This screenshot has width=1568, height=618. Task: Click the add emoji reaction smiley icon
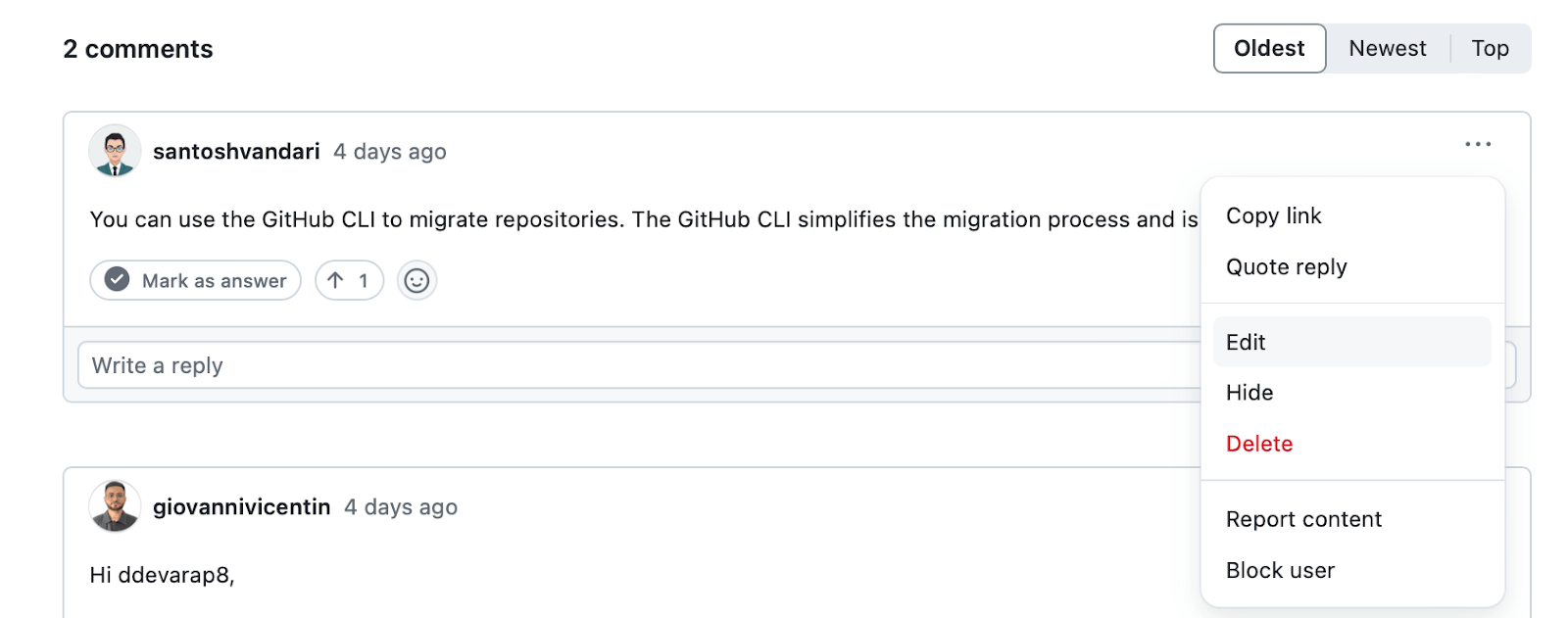click(416, 281)
